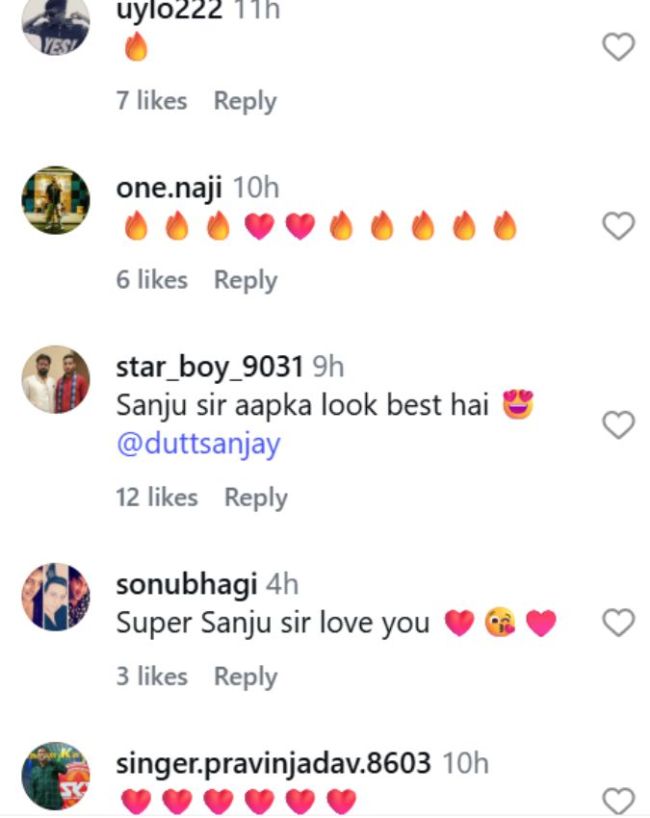Open the @duttsanjay mention

click(x=198, y=444)
